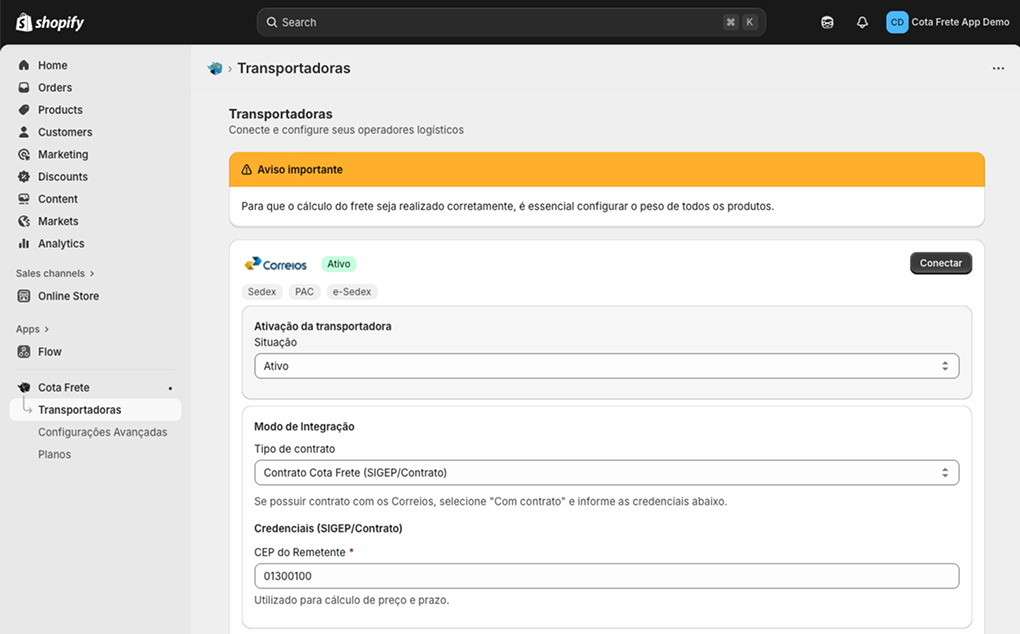Open Analytics from the sidebar
The width and height of the screenshot is (1020, 634).
[x=58, y=243]
